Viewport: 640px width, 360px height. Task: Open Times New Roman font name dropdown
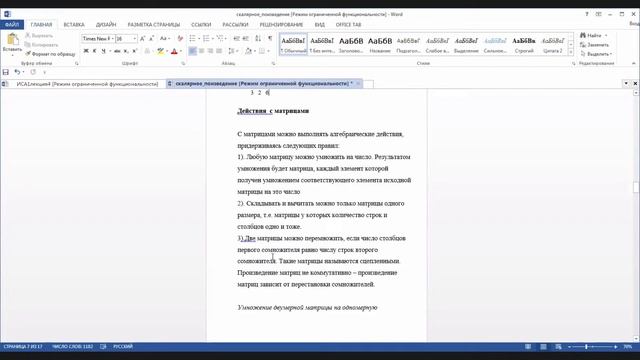coord(113,39)
